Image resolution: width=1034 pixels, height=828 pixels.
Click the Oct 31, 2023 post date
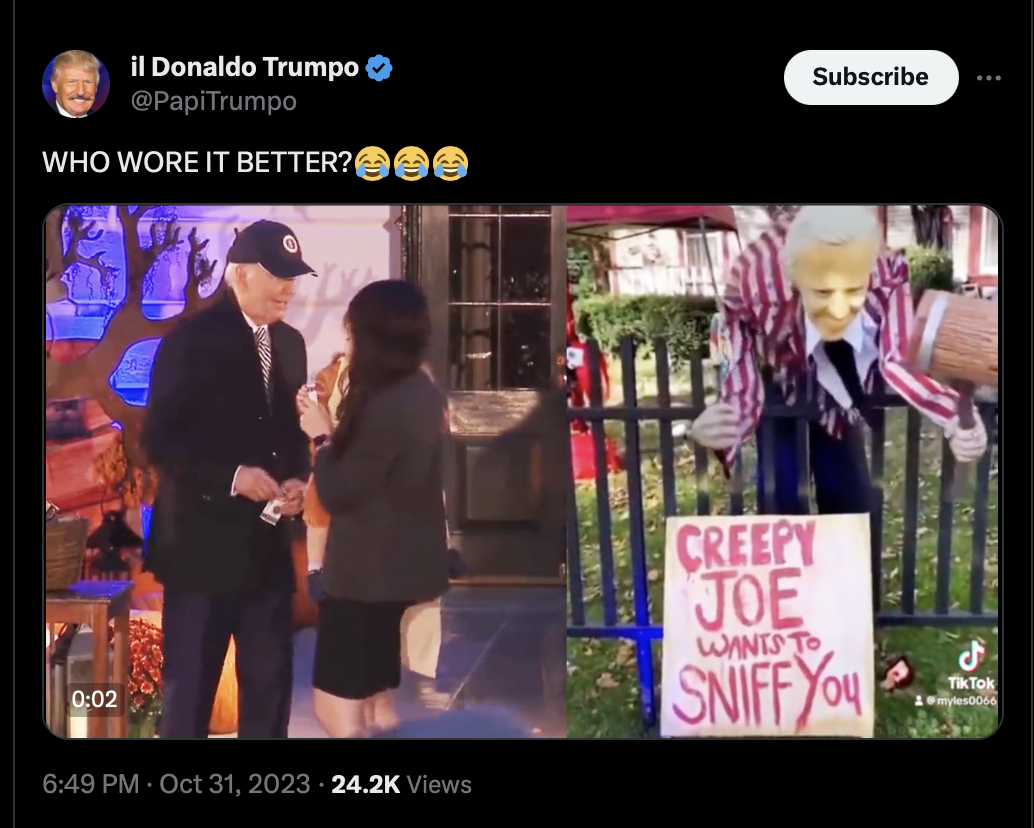(235, 784)
